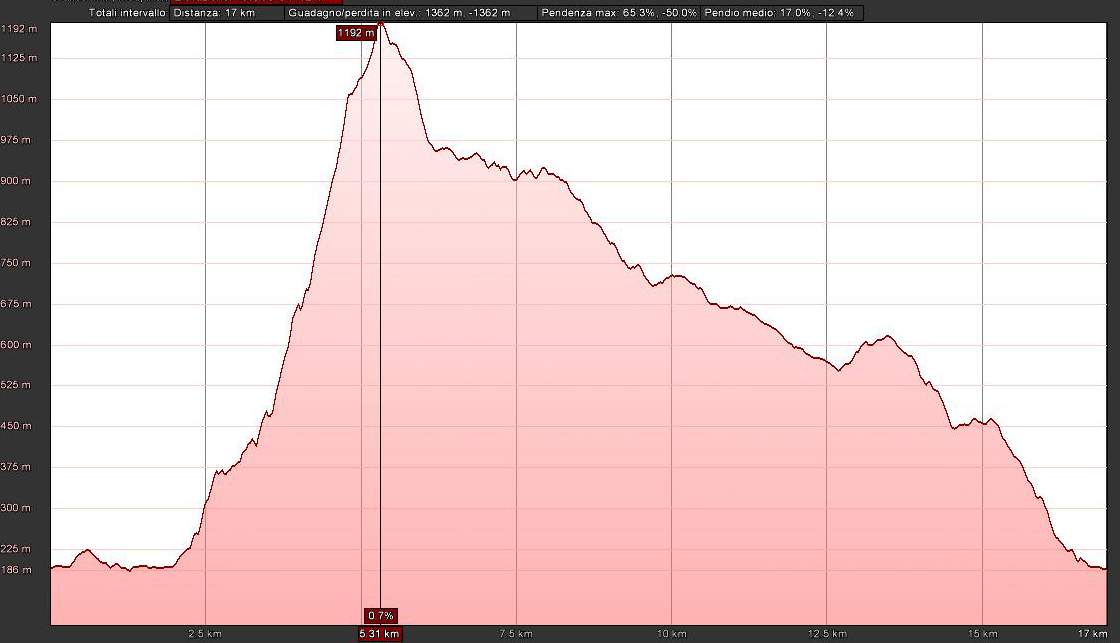Click the '225 m' y-axis label
The width and height of the screenshot is (1120, 643).
tap(16, 549)
